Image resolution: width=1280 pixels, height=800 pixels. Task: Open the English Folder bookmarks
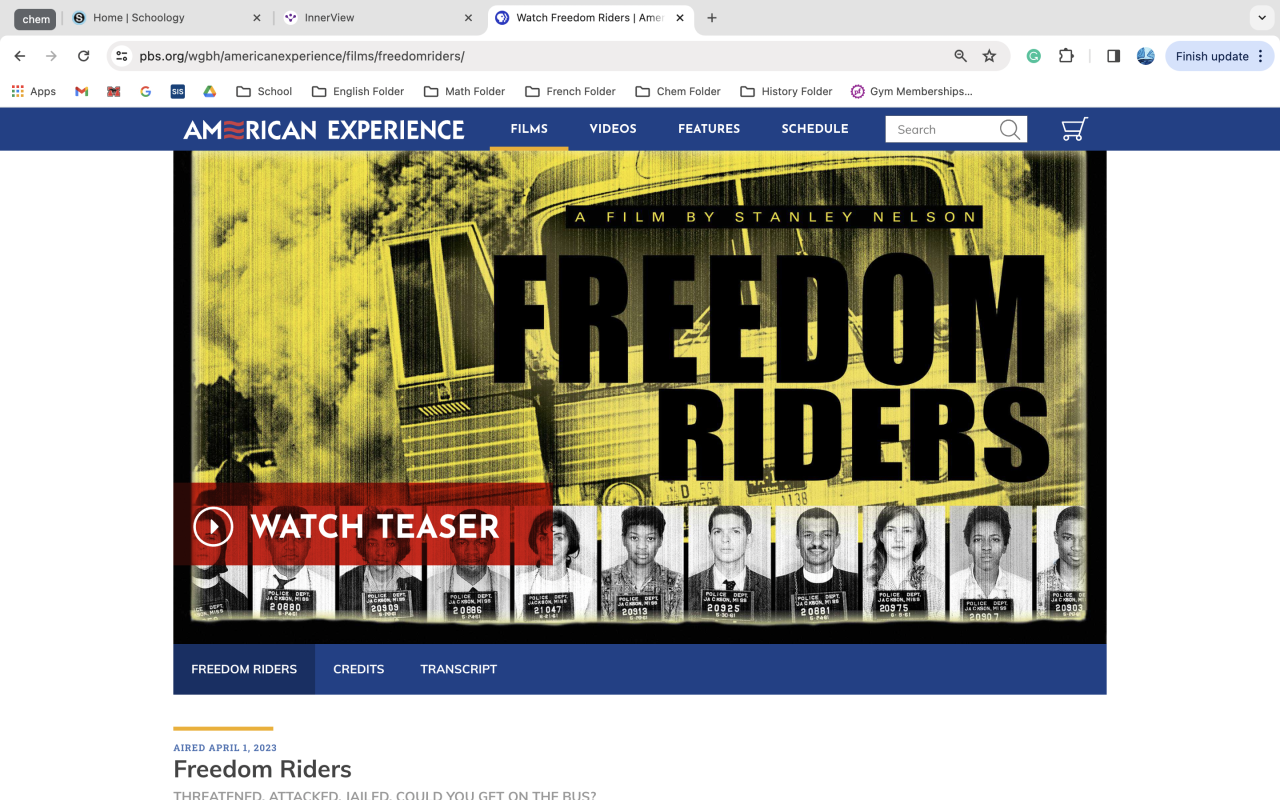tap(358, 91)
